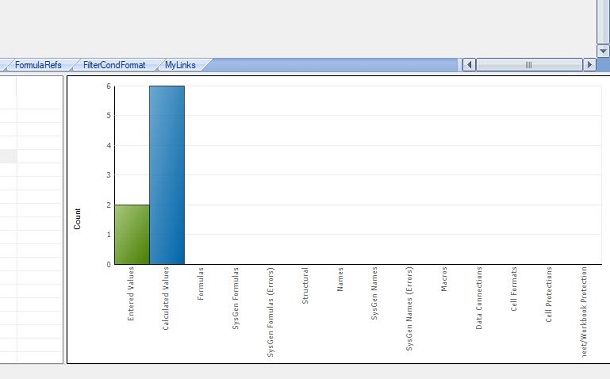Click the horizontal scrollbar right arrow
Viewport: 610px width, 379px height.
[590, 65]
